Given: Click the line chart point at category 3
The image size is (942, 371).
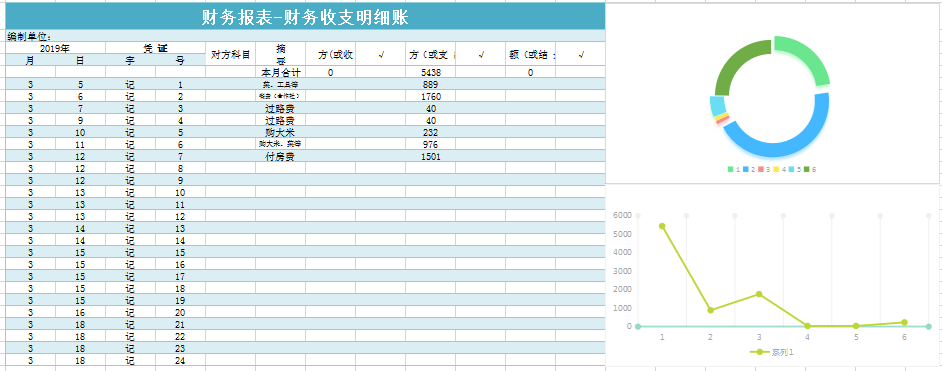Looking at the screenshot, I should point(759,294).
